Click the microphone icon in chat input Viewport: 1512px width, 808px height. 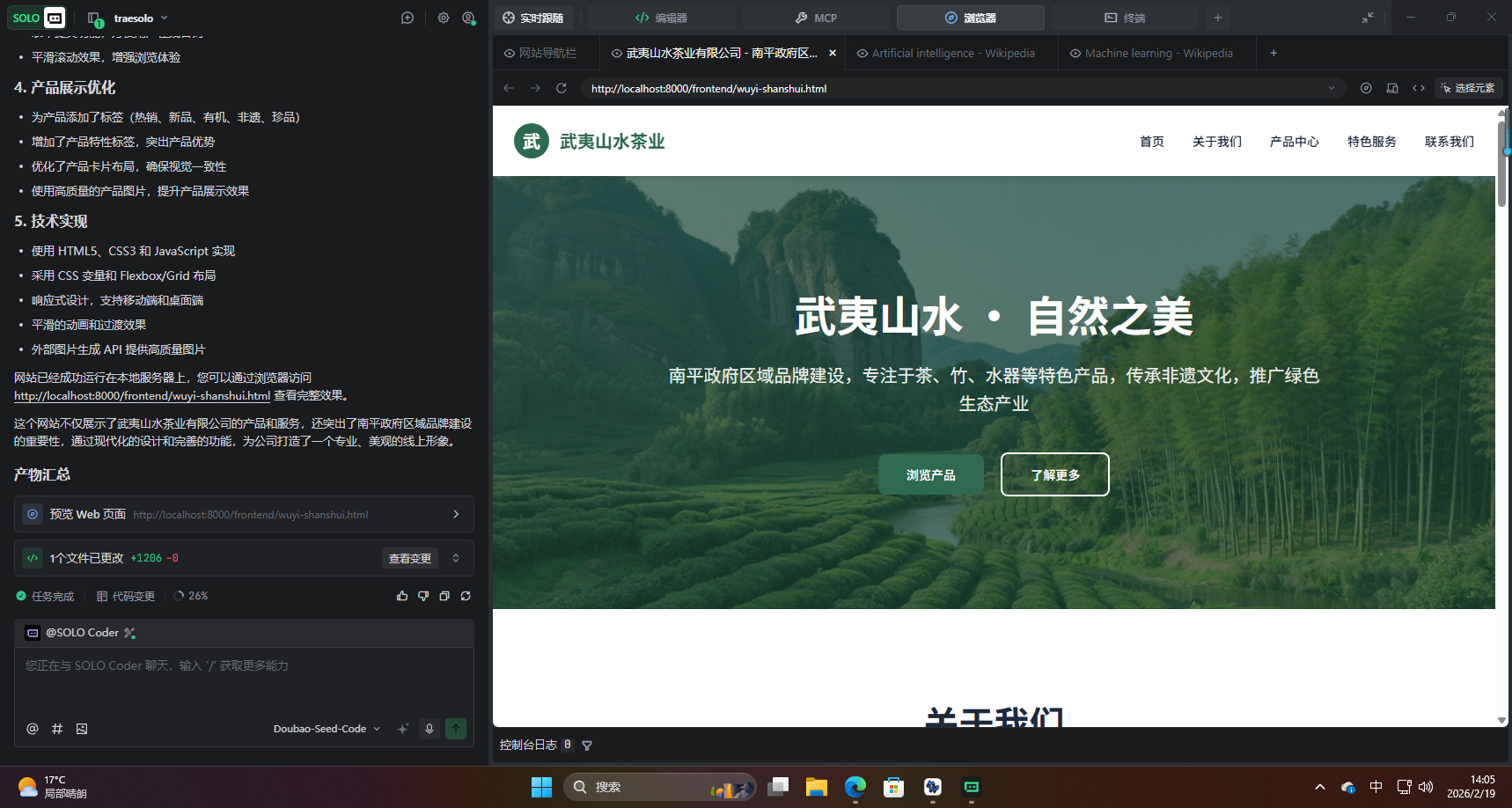(429, 729)
